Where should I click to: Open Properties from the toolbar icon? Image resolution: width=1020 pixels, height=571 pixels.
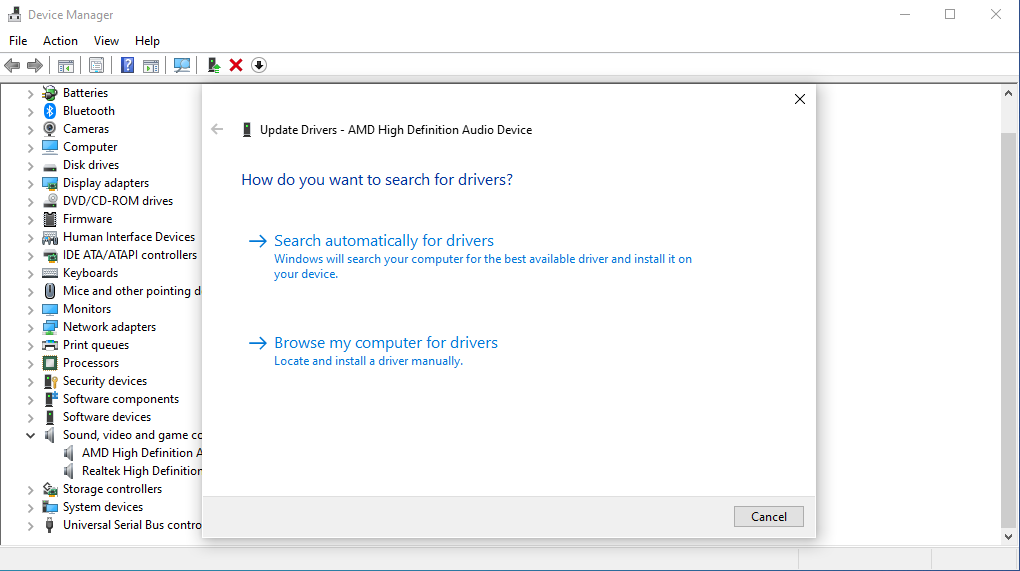tap(96, 65)
